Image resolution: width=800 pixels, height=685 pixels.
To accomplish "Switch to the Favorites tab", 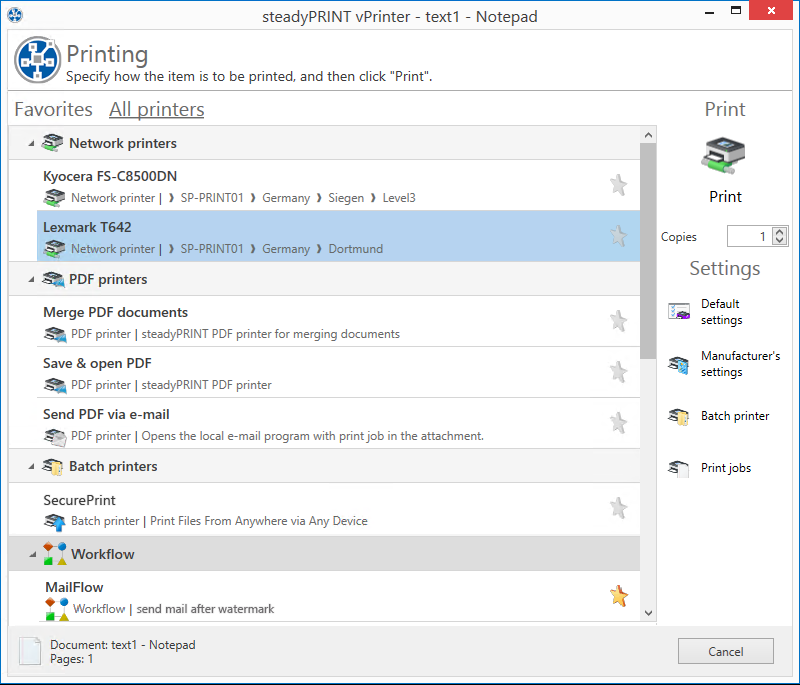I will click(53, 110).
